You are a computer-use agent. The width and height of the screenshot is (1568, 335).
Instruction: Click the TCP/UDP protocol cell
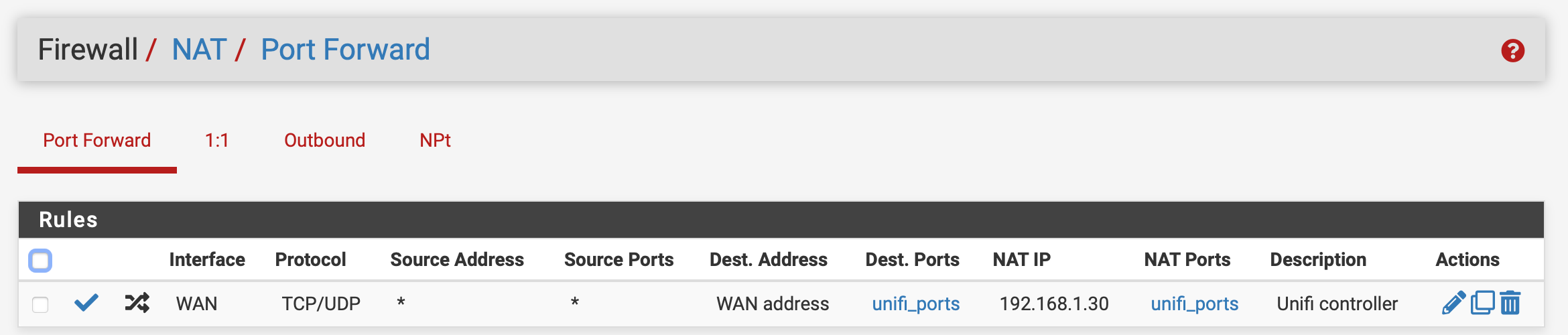point(321,304)
